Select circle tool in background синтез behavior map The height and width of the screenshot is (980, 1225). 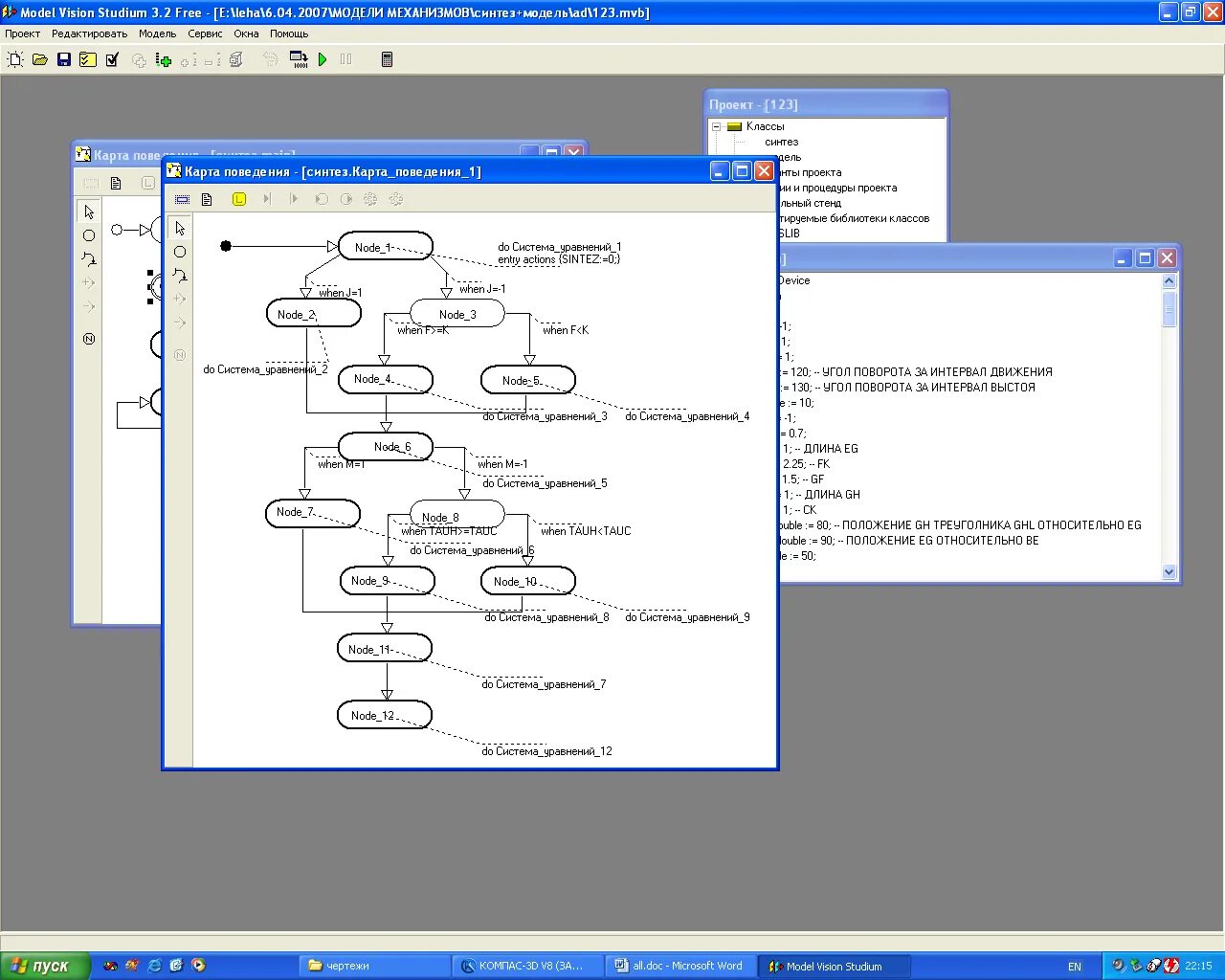[x=89, y=235]
